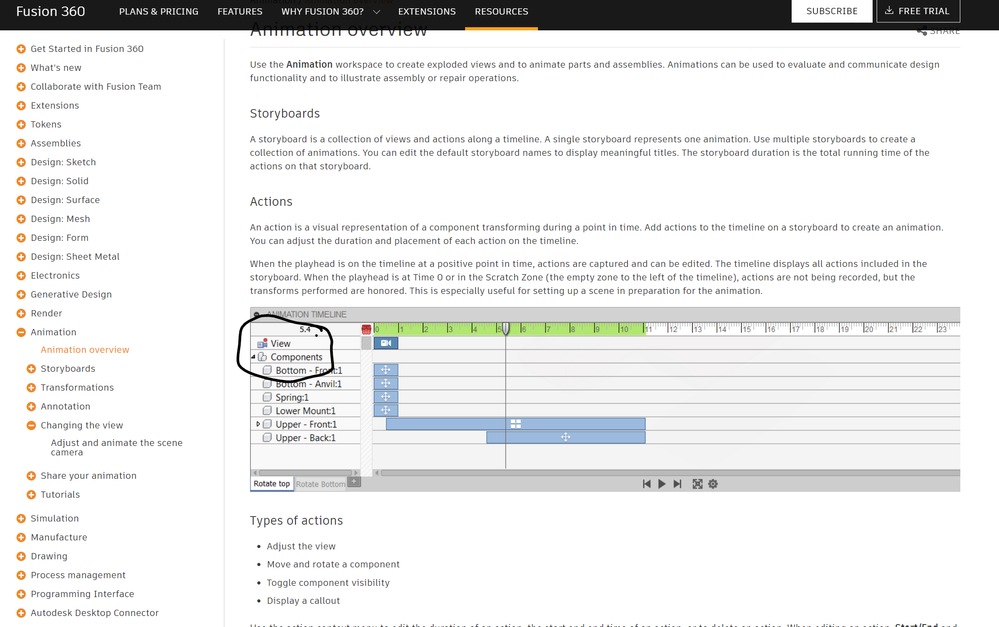Jump to end of animation timeline
This screenshot has height=627, width=999.
677,484
